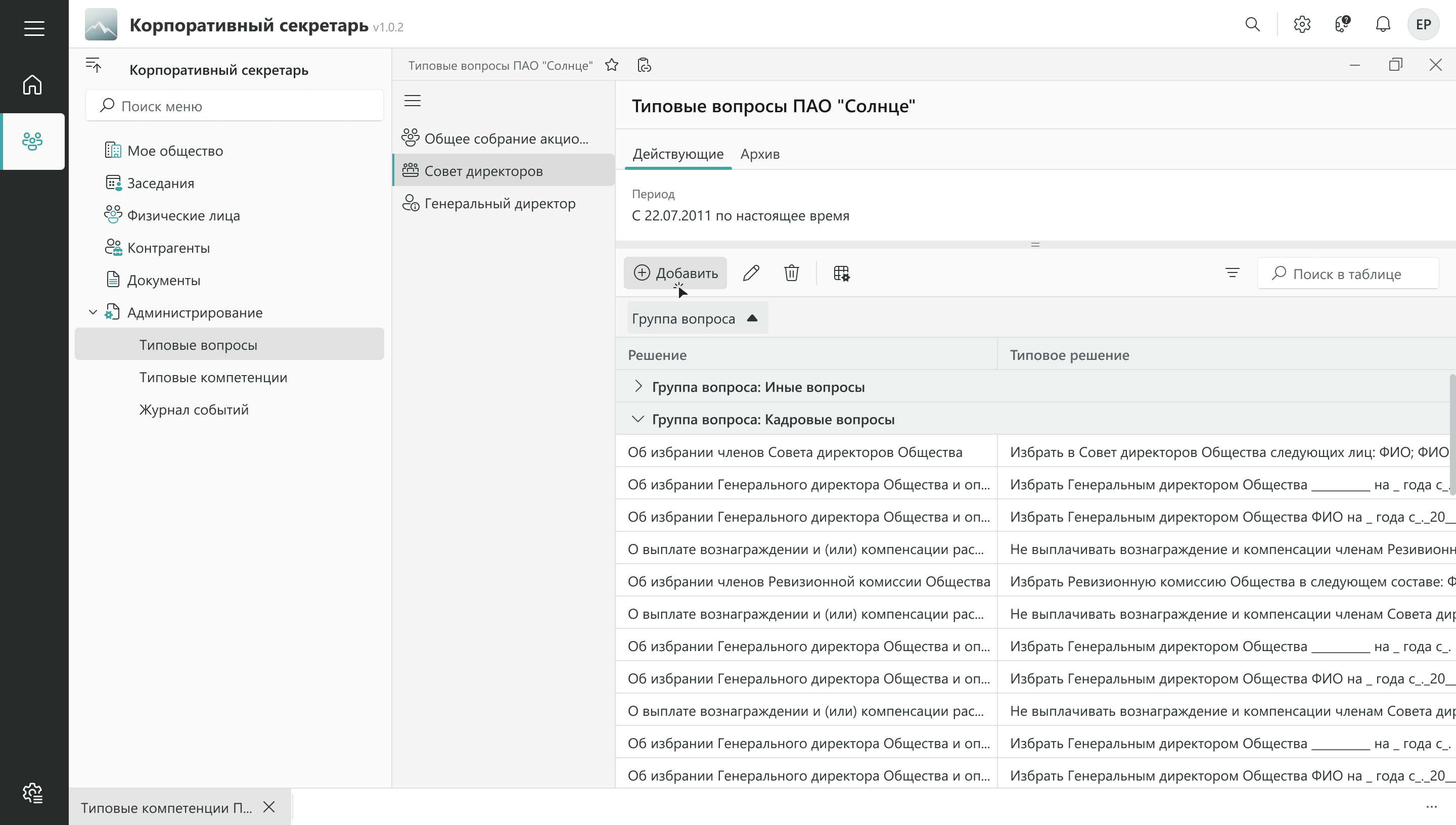Open the support headset icon
This screenshot has width=1456, height=825.
click(1342, 24)
